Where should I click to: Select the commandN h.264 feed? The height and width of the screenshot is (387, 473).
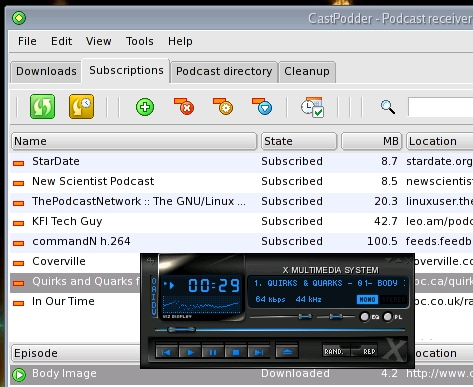click(x=241, y=242)
